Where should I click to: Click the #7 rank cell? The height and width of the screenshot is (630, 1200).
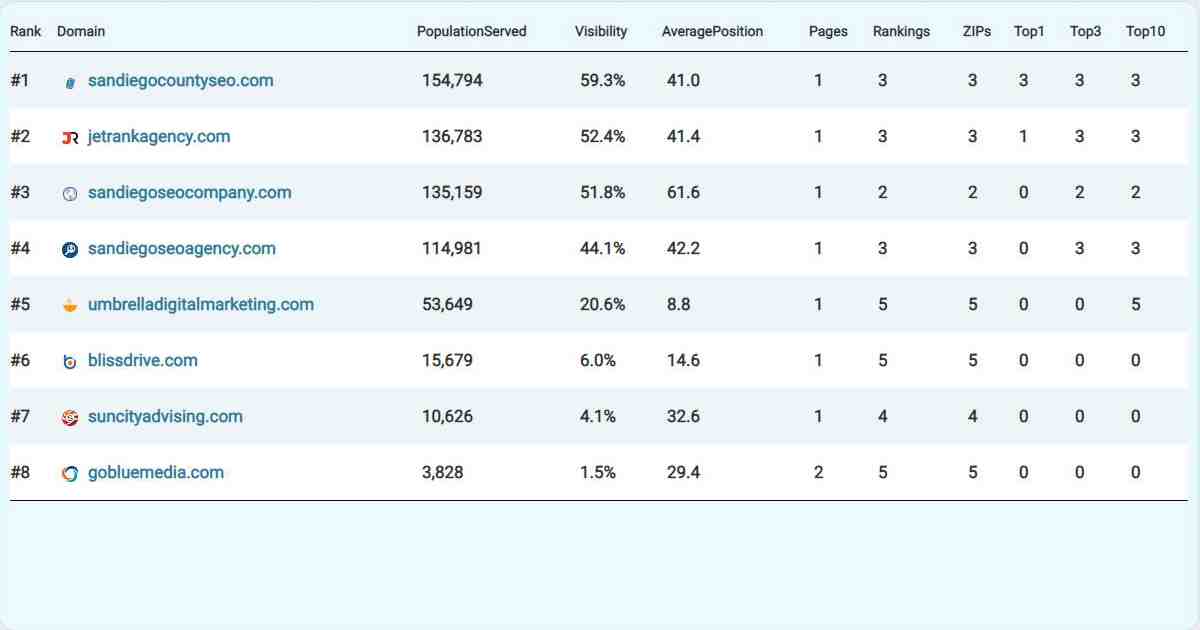pos(20,417)
